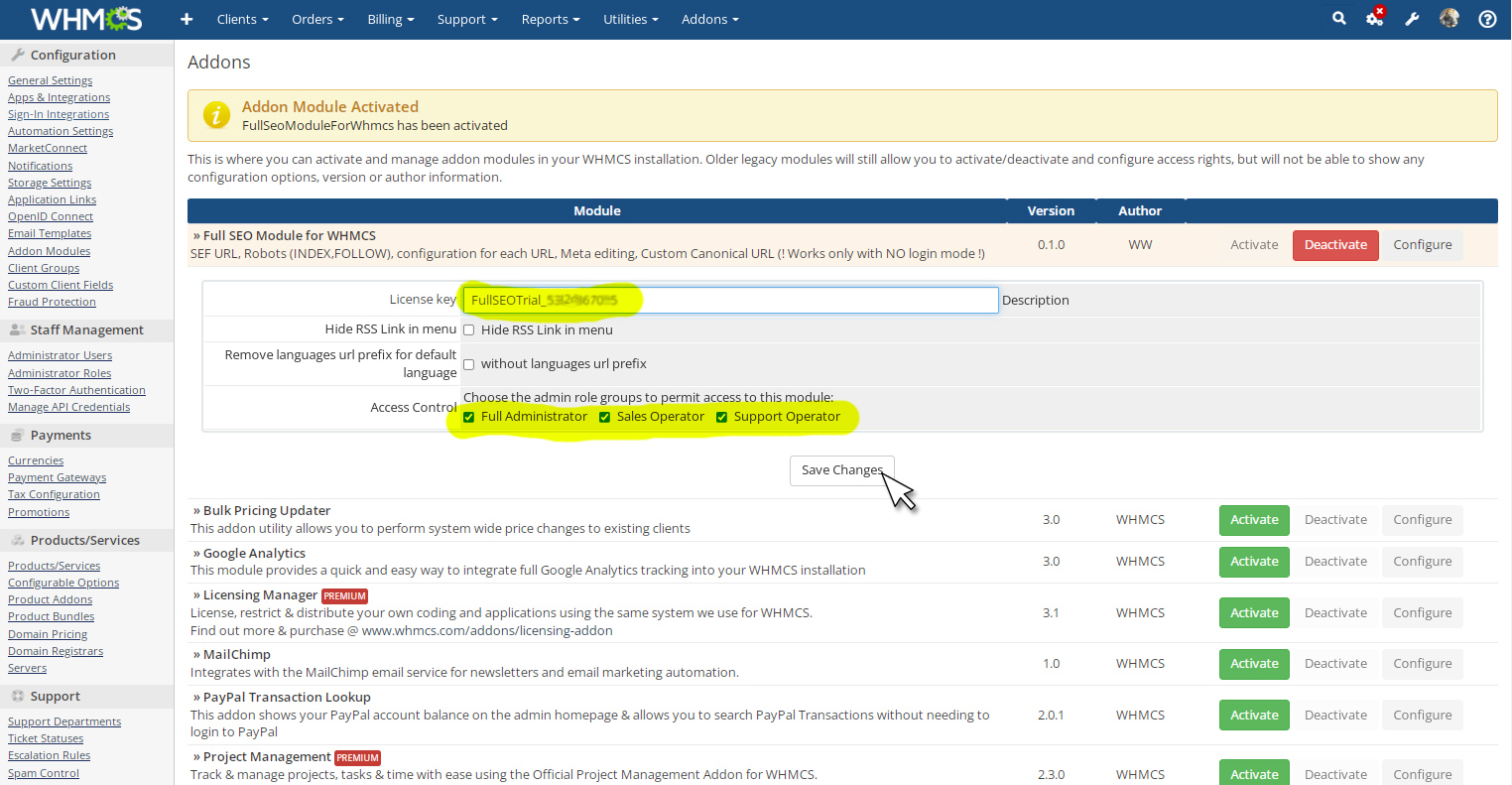Image resolution: width=1512 pixels, height=785 pixels.
Task: Open the Clients dropdown menu
Action: point(243,19)
